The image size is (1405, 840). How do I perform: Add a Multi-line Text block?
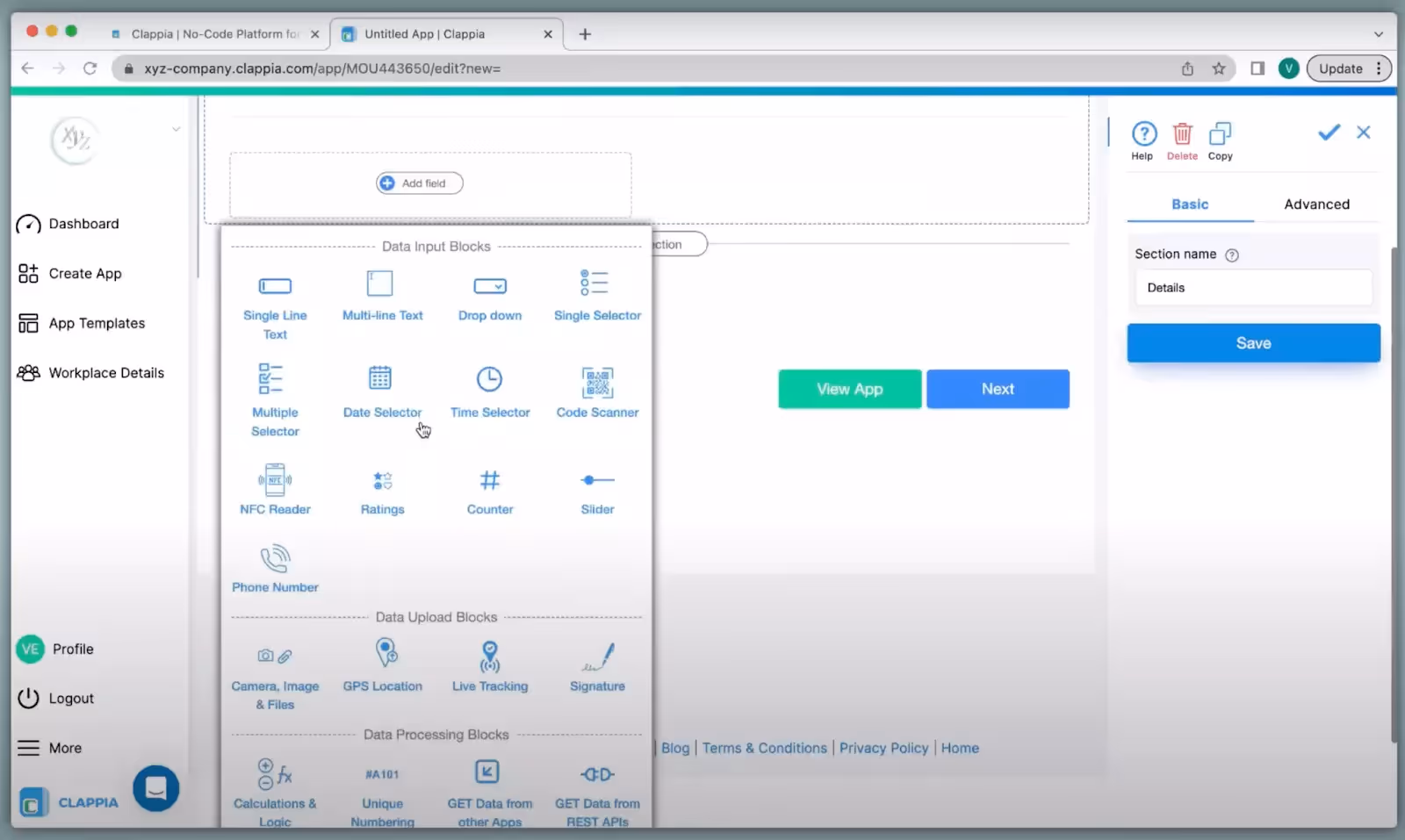[x=382, y=297]
